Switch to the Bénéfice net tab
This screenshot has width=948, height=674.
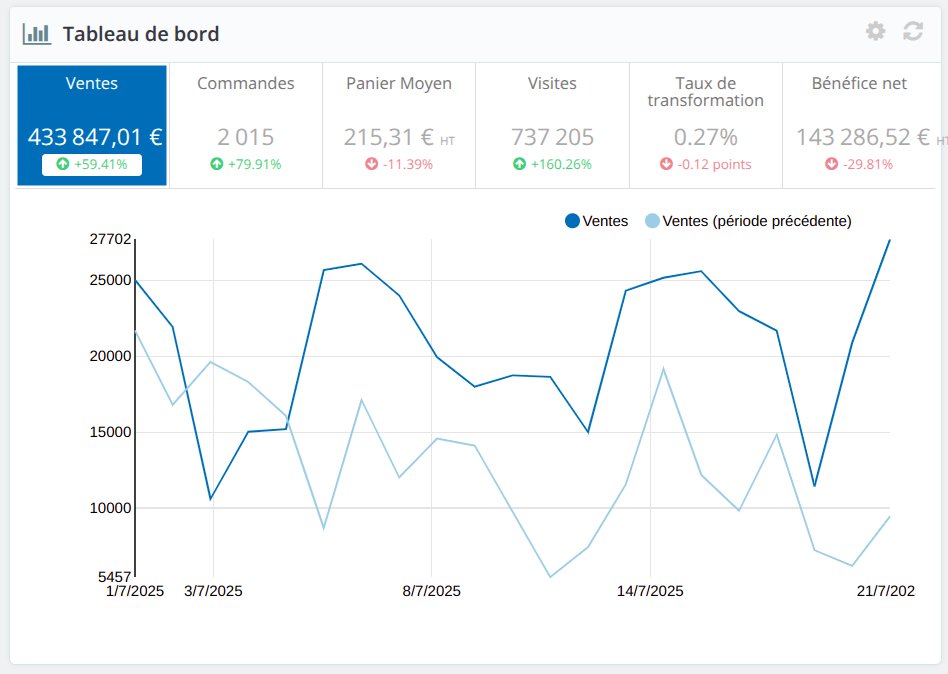click(859, 125)
